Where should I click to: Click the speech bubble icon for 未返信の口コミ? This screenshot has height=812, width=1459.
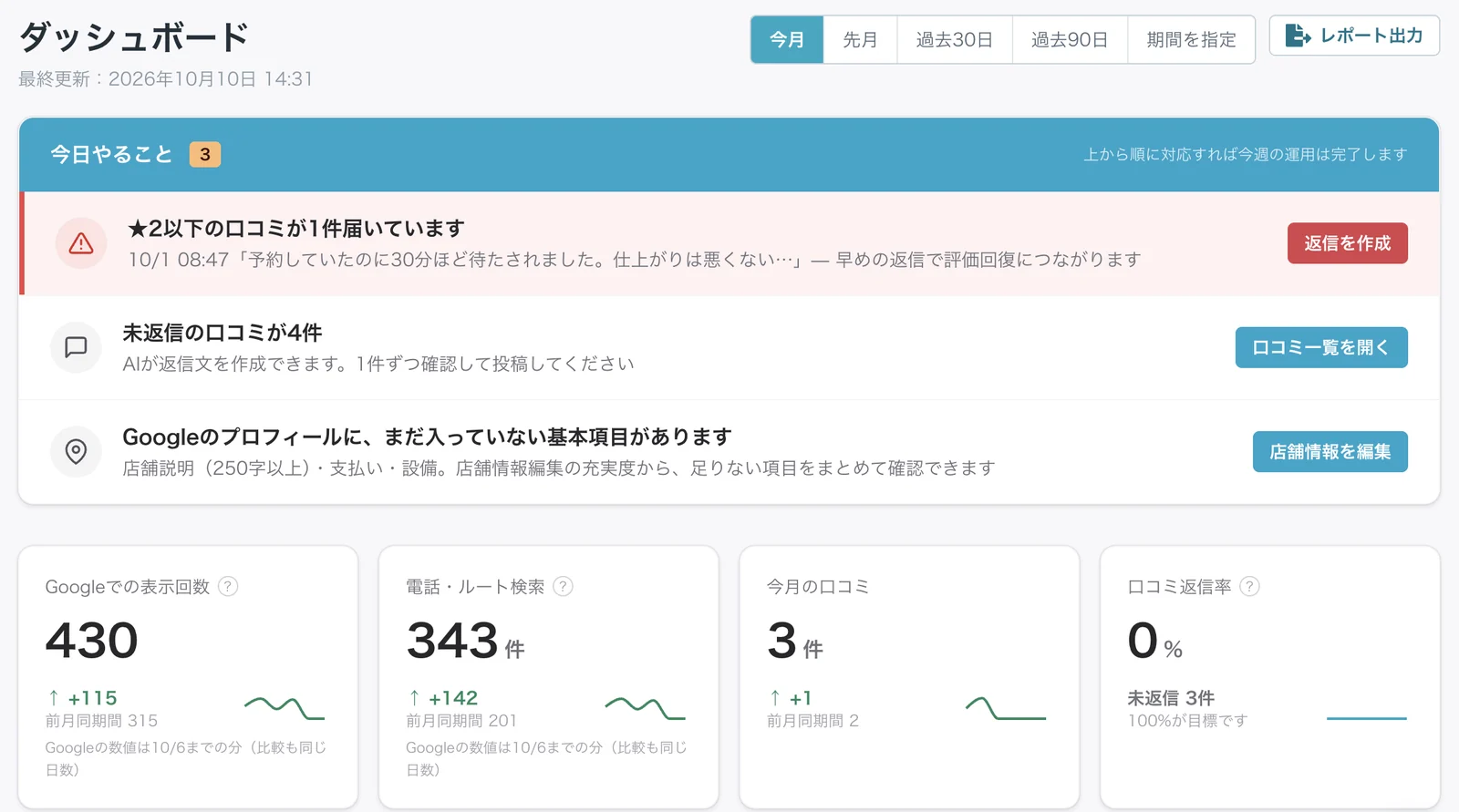tap(76, 347)
